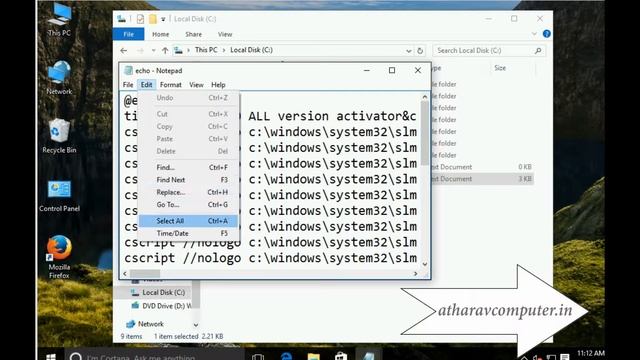Open address bar history dropdown
Image resolution: width=640 pixels, height=360 pixels.
coord(409,51)
